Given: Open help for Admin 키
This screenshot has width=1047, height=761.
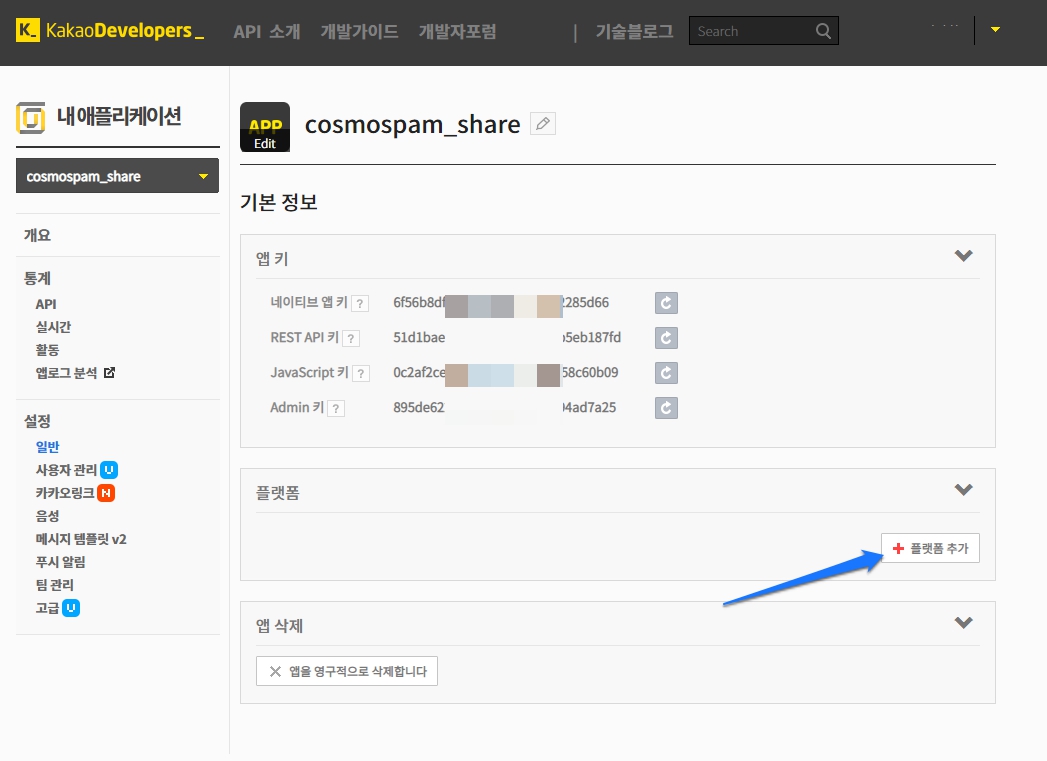Looking at the screenshot, I should [337, 409].
